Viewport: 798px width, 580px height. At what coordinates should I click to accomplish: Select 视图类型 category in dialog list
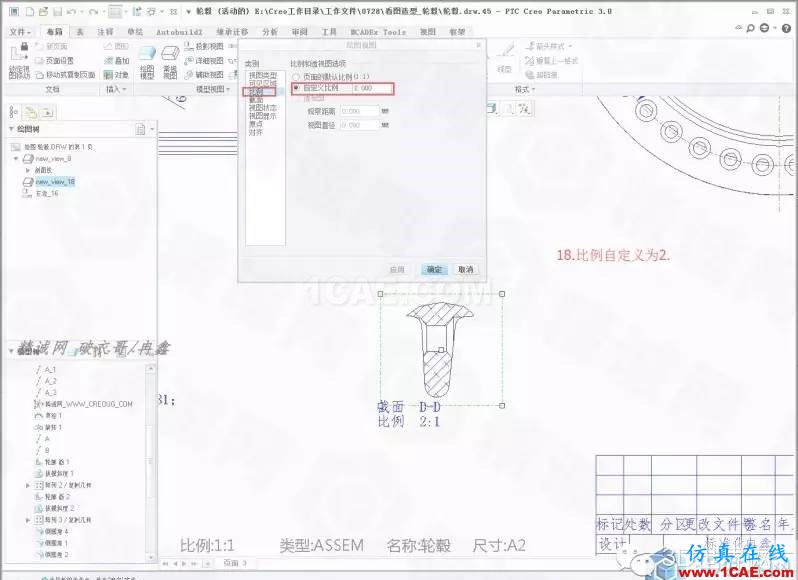(x=263, y=75)
